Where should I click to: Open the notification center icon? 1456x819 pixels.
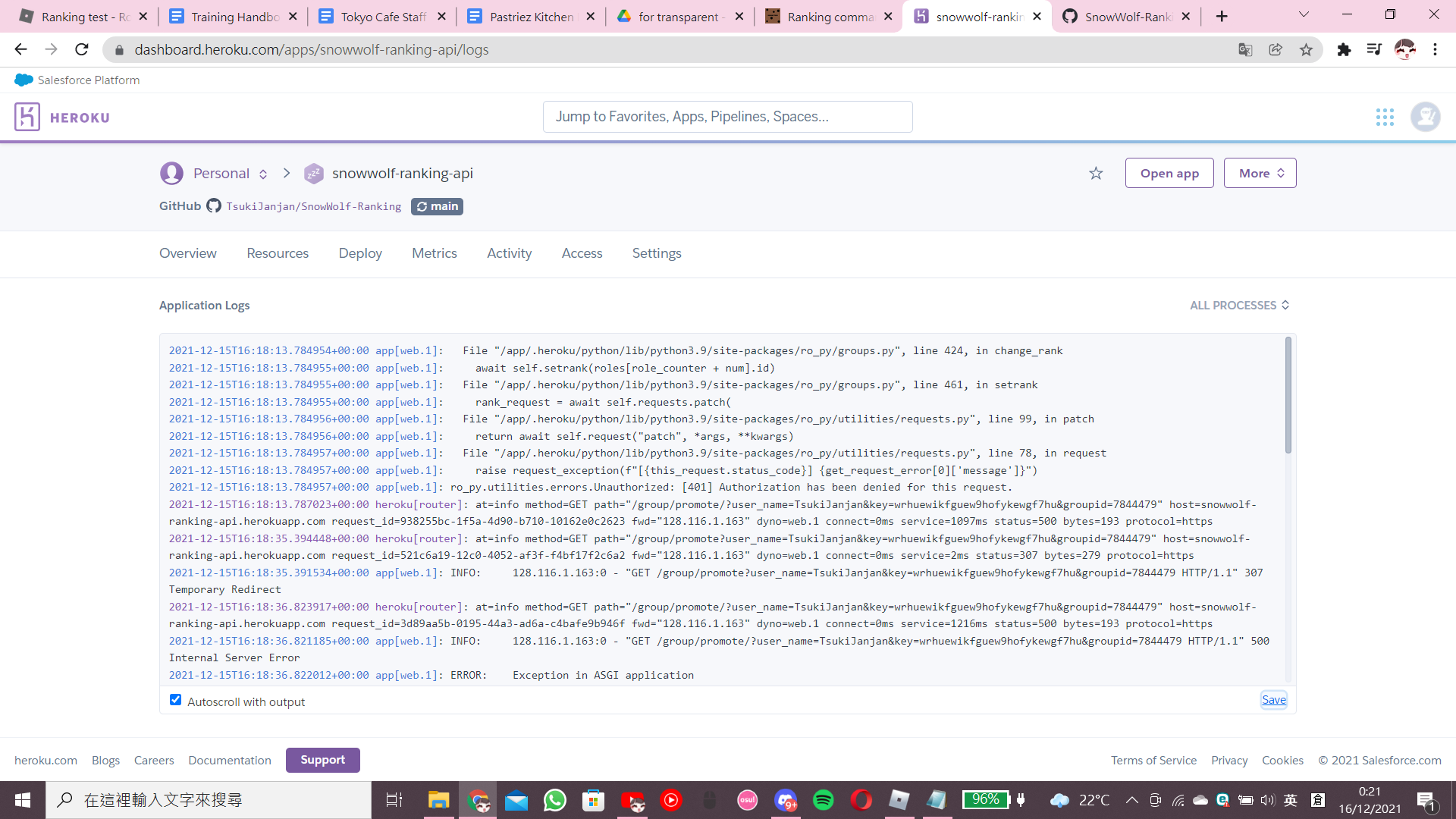(x=1426, y=801)
